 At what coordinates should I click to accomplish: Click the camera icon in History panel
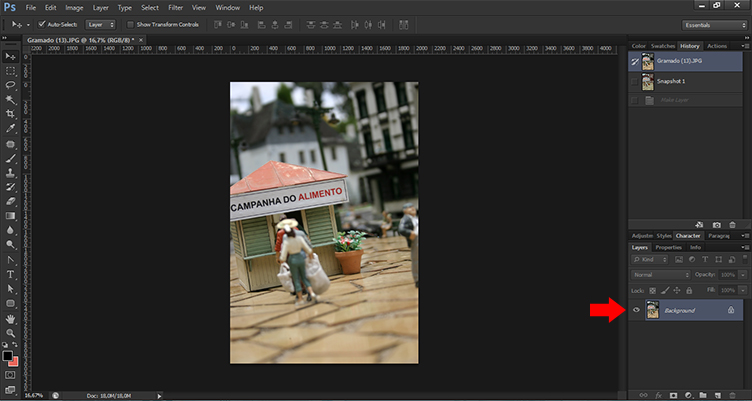point(717,225)
